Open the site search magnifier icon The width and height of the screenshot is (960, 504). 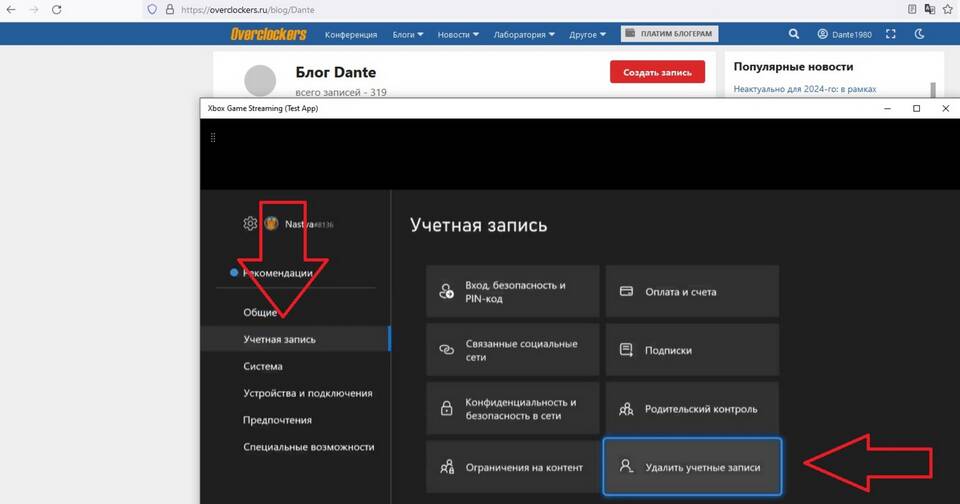[794, 34]
